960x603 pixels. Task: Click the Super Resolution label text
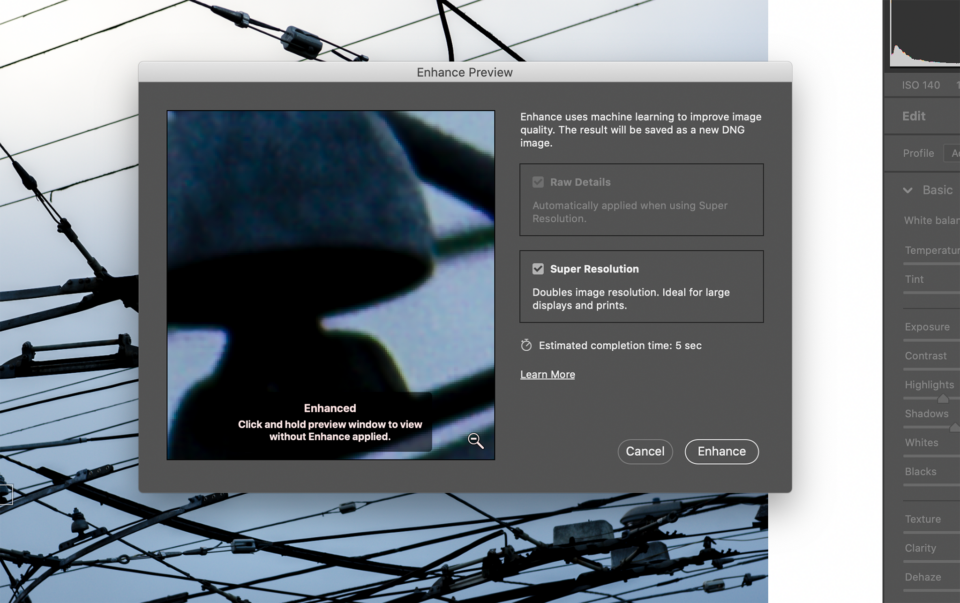(594, 269)
